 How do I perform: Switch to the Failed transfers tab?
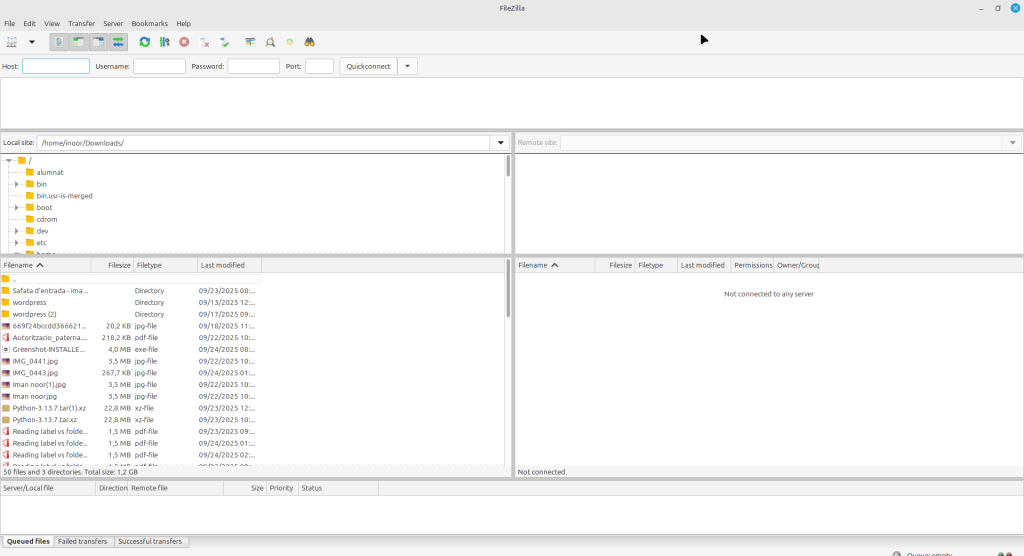(x=83, y=541)
